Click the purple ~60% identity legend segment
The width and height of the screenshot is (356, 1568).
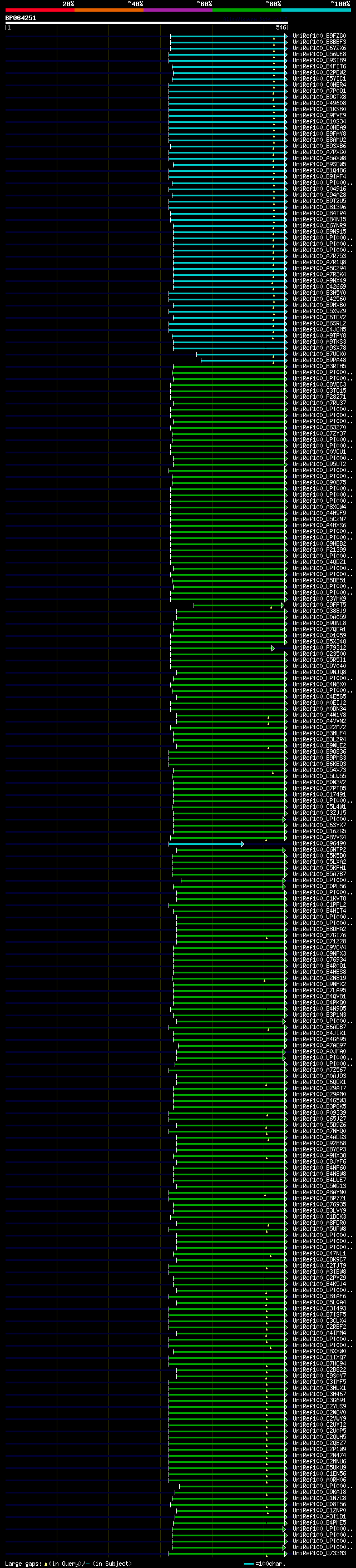click(177, 10)
